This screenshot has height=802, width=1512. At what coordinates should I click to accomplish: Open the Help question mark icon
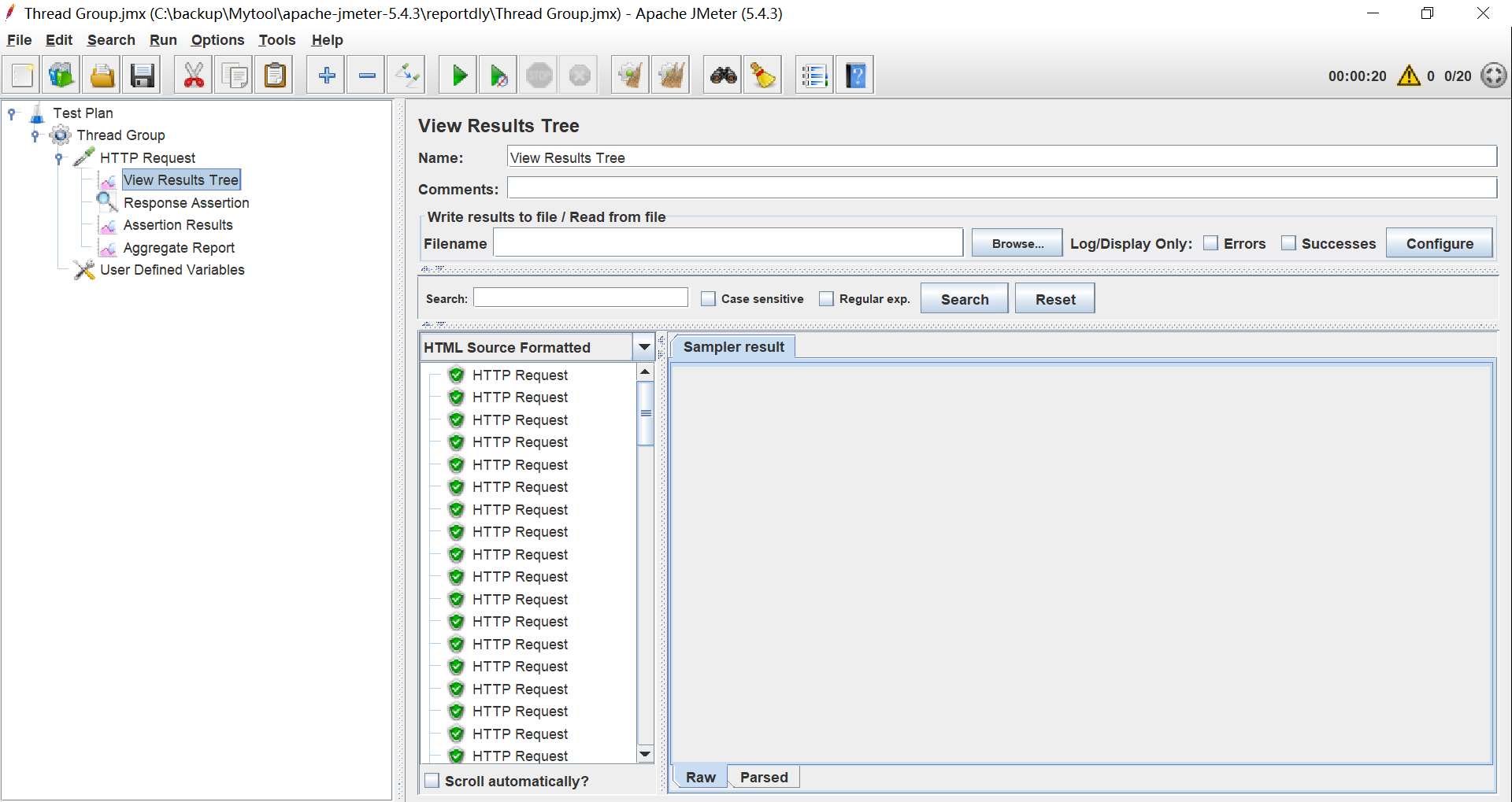pos(855,76)
